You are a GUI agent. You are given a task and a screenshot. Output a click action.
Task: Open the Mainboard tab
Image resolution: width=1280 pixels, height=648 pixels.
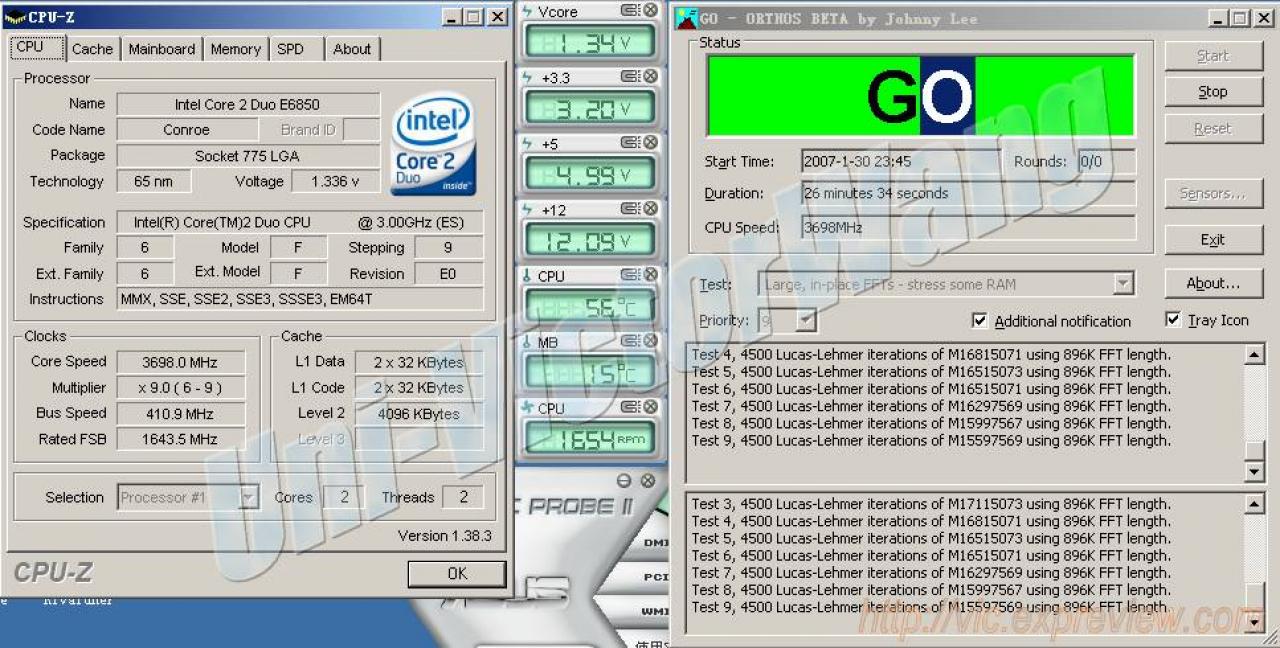[162, 49]
